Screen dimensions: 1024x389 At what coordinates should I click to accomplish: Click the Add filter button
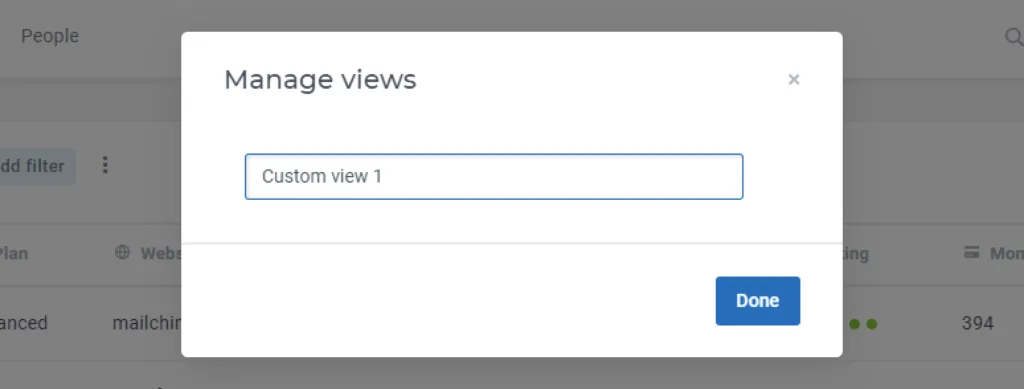[x=38, y=166]
